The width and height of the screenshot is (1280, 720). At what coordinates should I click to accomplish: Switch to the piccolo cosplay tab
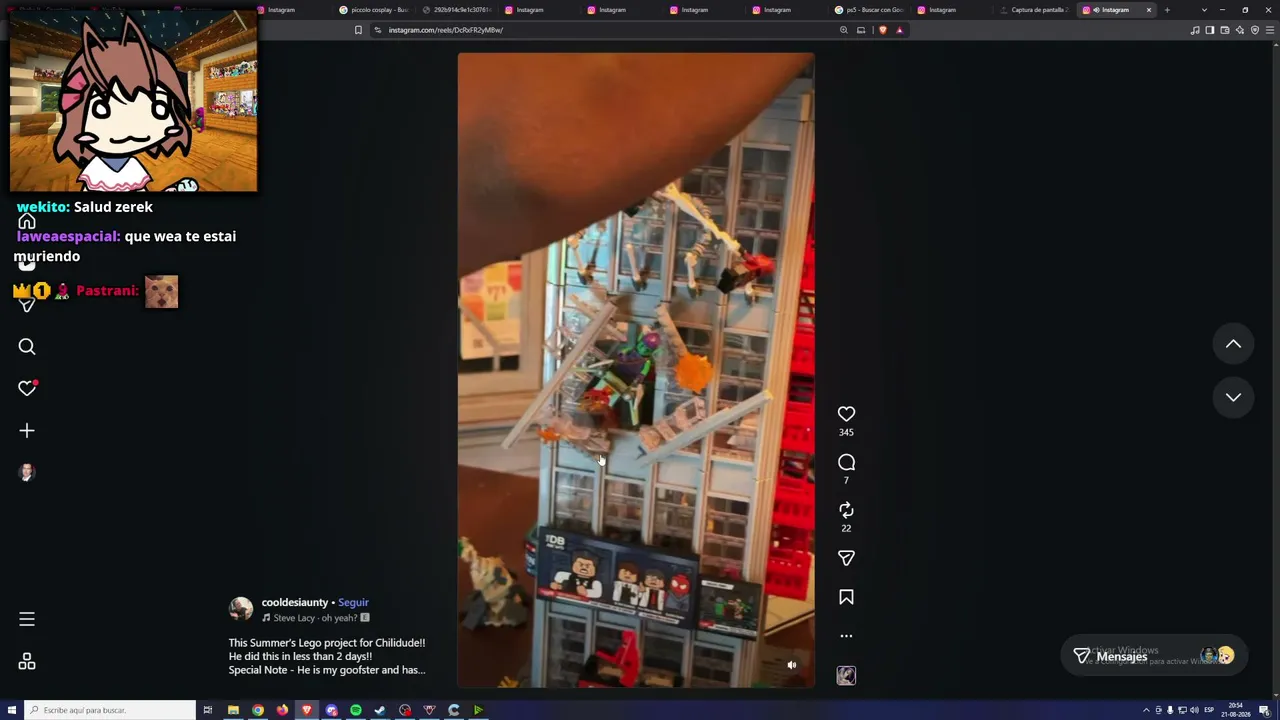click(x=374, y=10)
